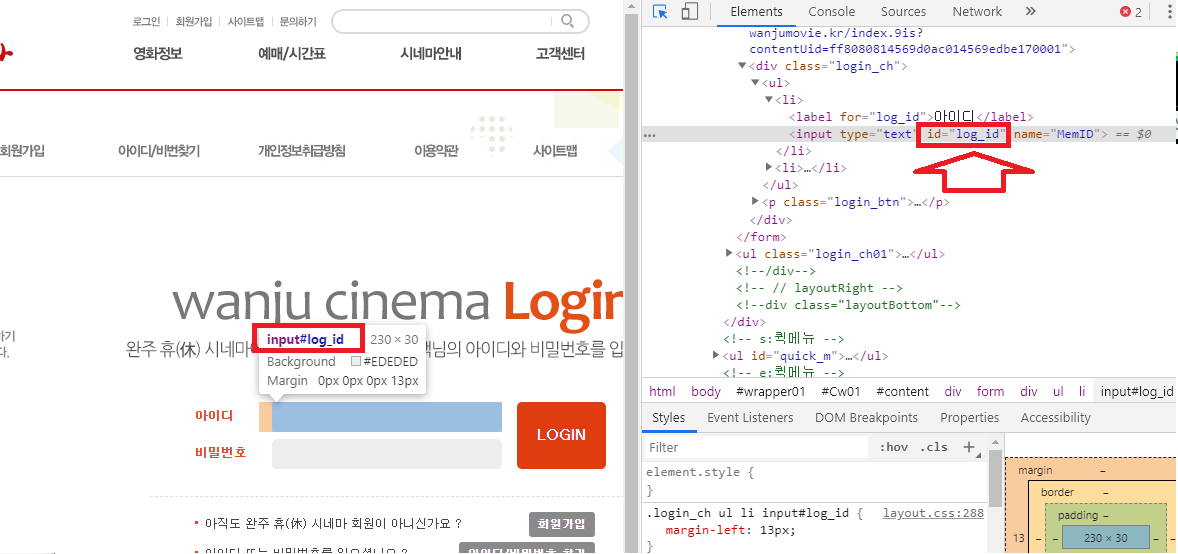Open the layout.css:288 source link

pos(933,513)
